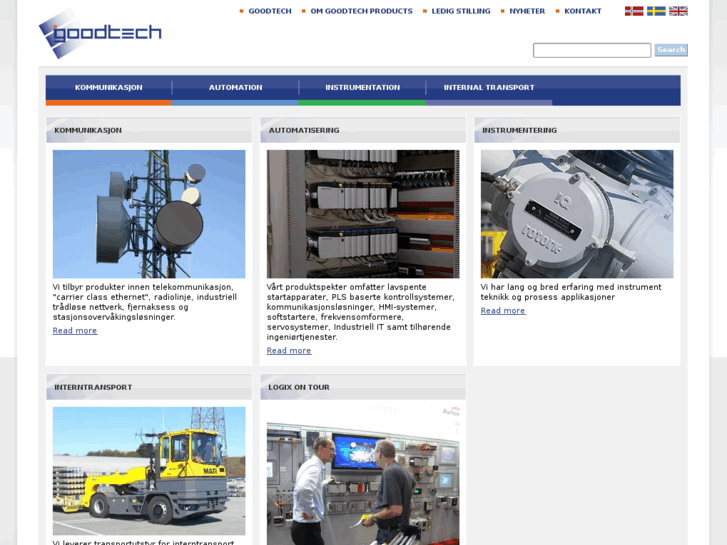Follow Read more under Automatisering
This screenshot has width=727, height=545.
point(289,351)
